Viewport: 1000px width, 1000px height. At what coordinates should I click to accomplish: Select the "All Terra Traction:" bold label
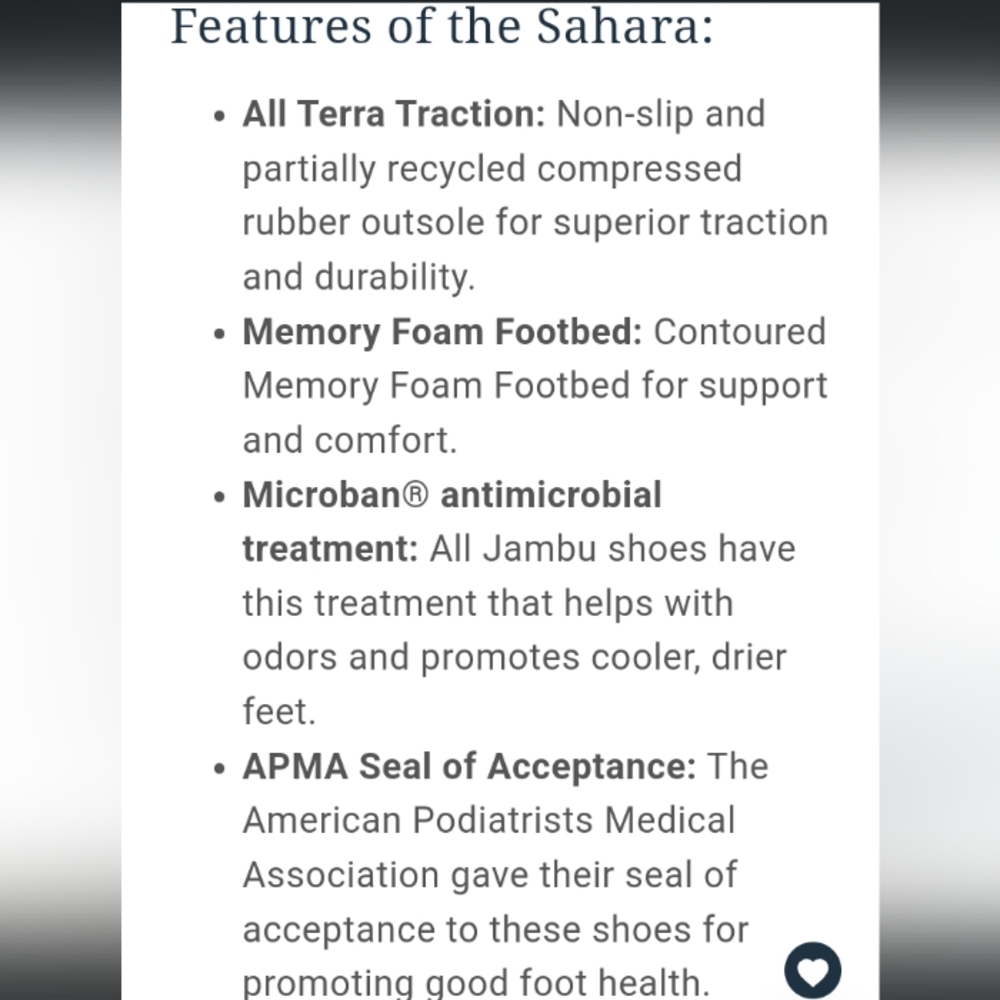point(394,114)
